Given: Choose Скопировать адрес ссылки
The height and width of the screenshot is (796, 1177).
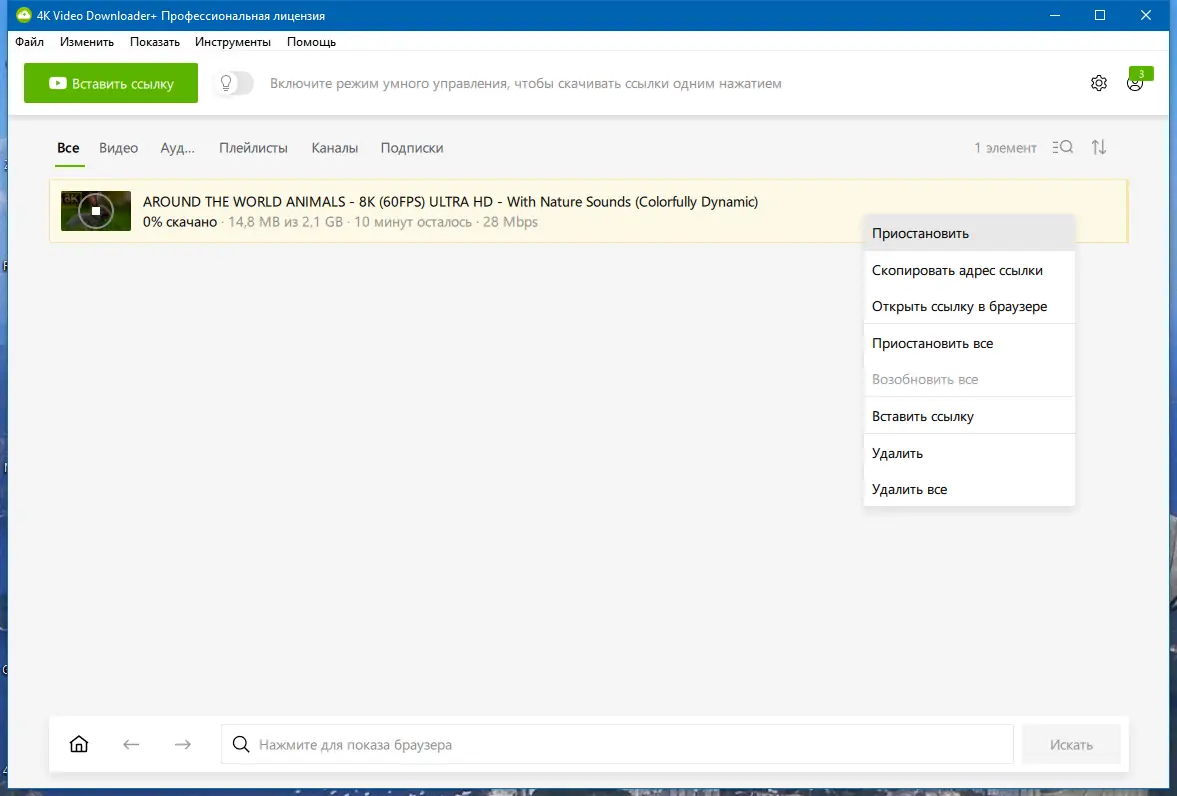Looking at the screenshot, I should pos(969,270).
